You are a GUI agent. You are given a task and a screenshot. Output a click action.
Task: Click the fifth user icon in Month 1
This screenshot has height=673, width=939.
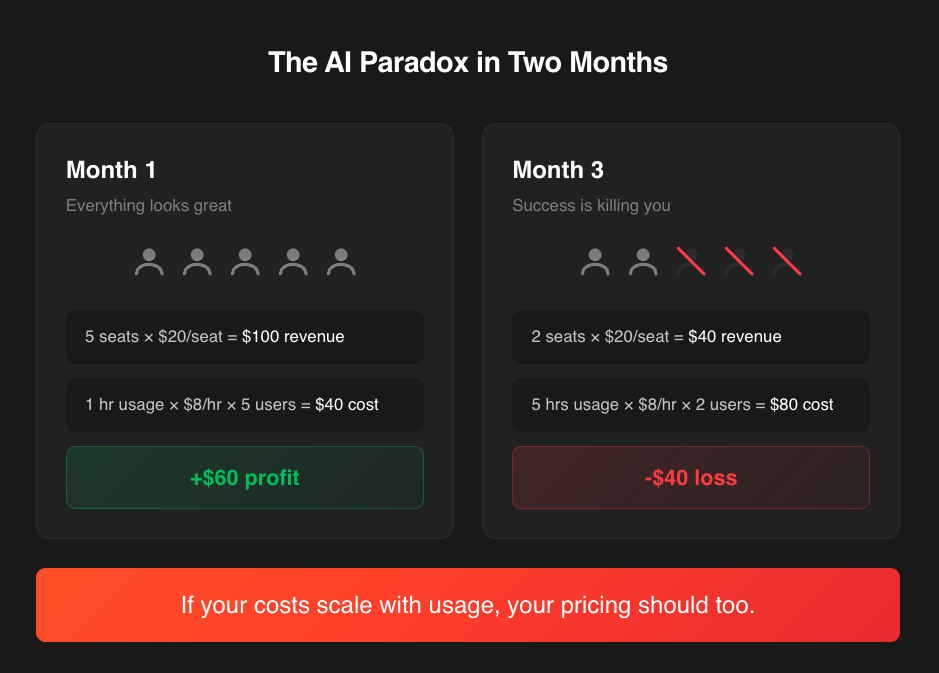pyautogui.click(x=341, y=262)
